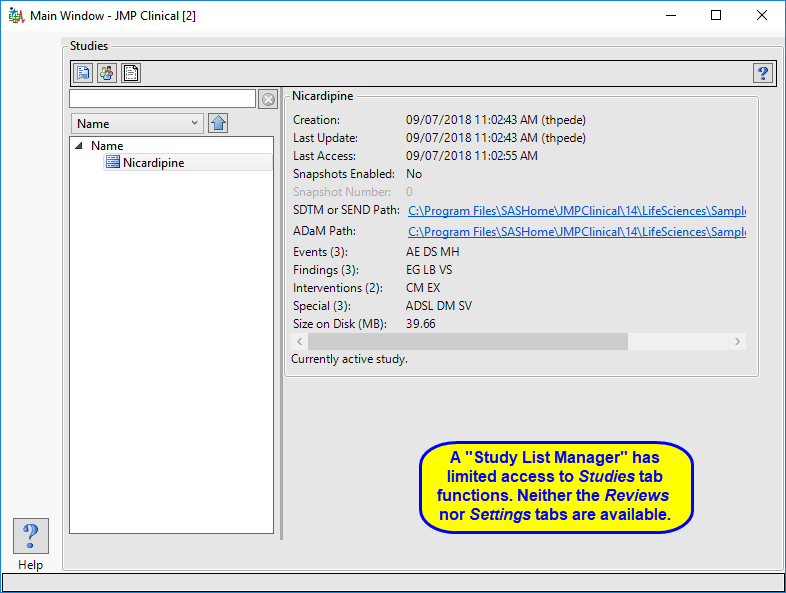Close the JMP Clinical main window
786x593 pixels.
[762, 16]
